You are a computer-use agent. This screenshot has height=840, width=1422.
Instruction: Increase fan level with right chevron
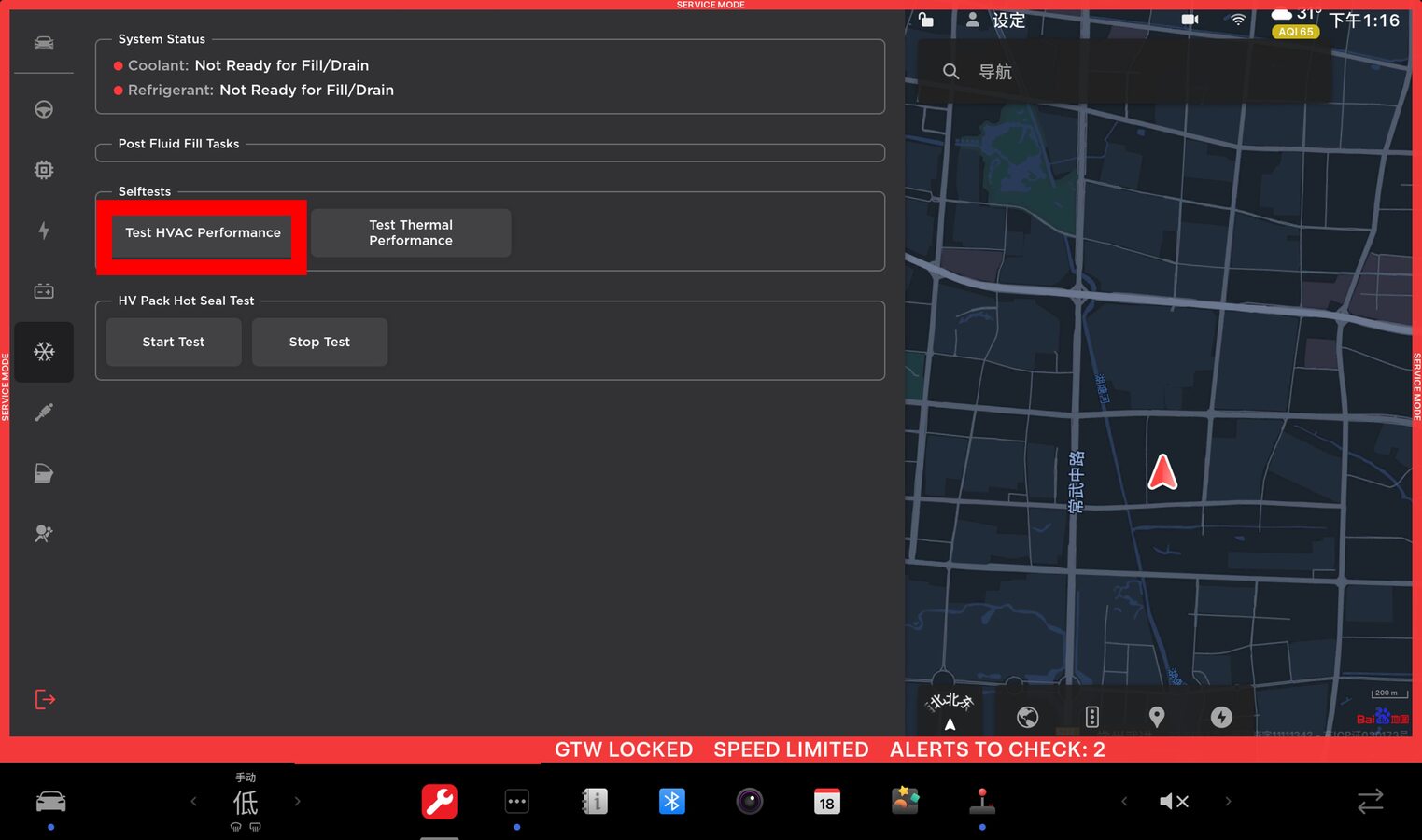click(x=298, y=802)
